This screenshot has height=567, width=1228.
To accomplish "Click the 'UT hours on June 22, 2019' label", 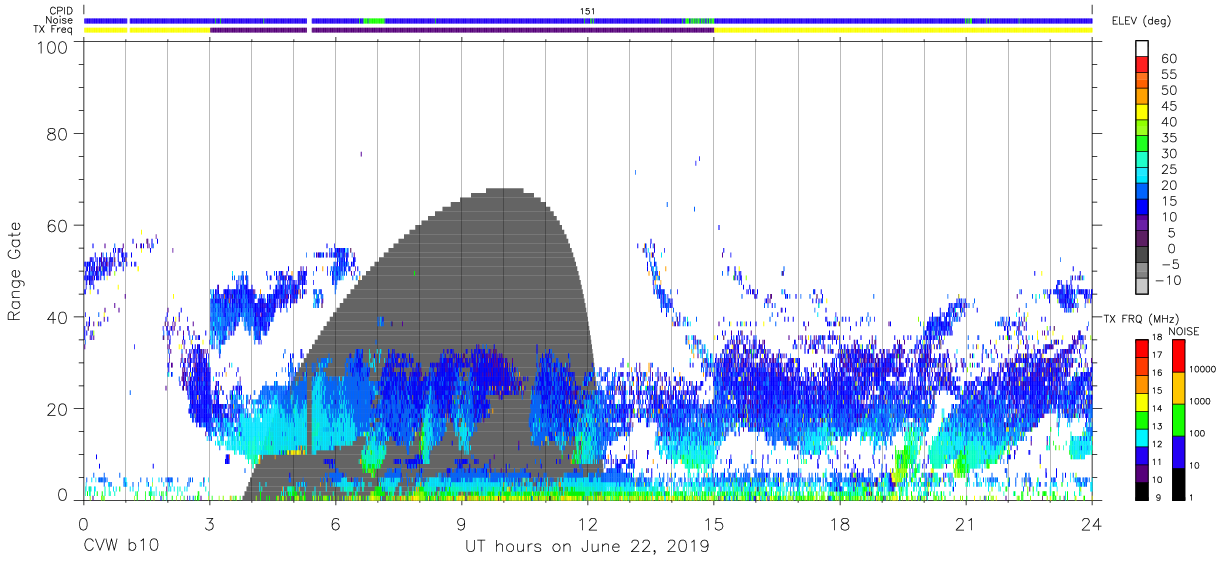I will 587,547.
